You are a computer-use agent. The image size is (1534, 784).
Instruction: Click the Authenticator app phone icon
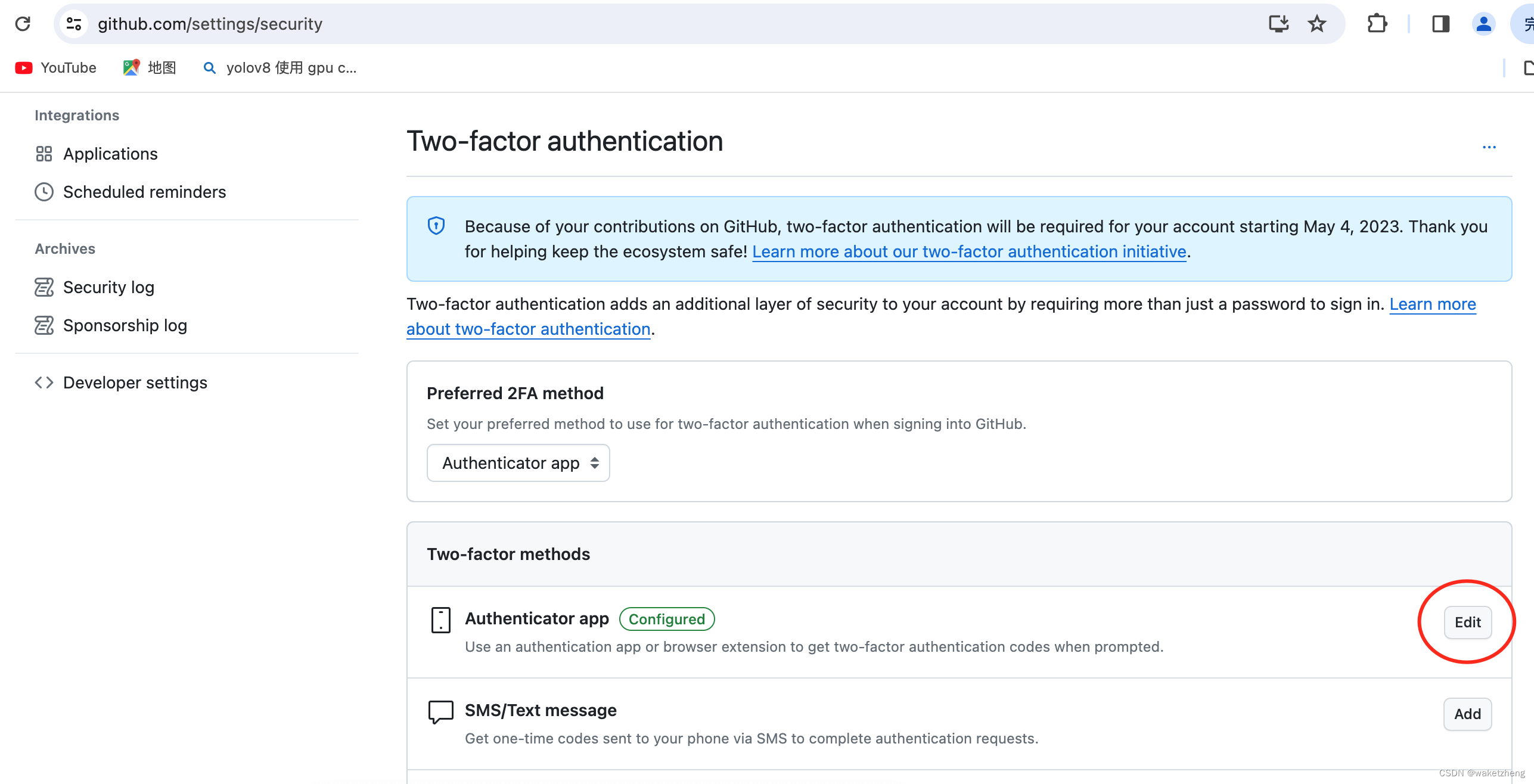(x=440, y=620)
